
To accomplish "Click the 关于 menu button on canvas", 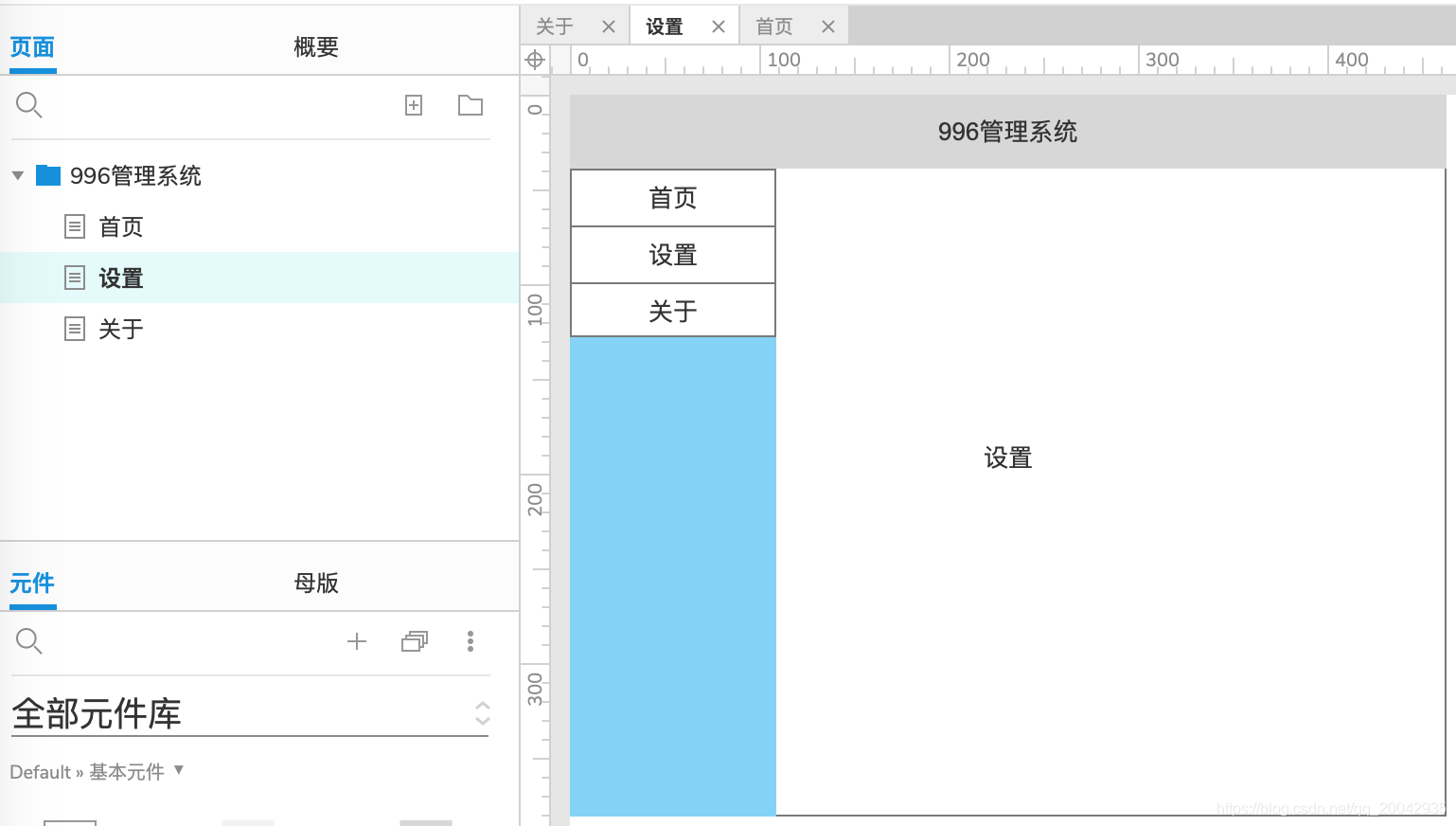I will [x=673, y=310].
